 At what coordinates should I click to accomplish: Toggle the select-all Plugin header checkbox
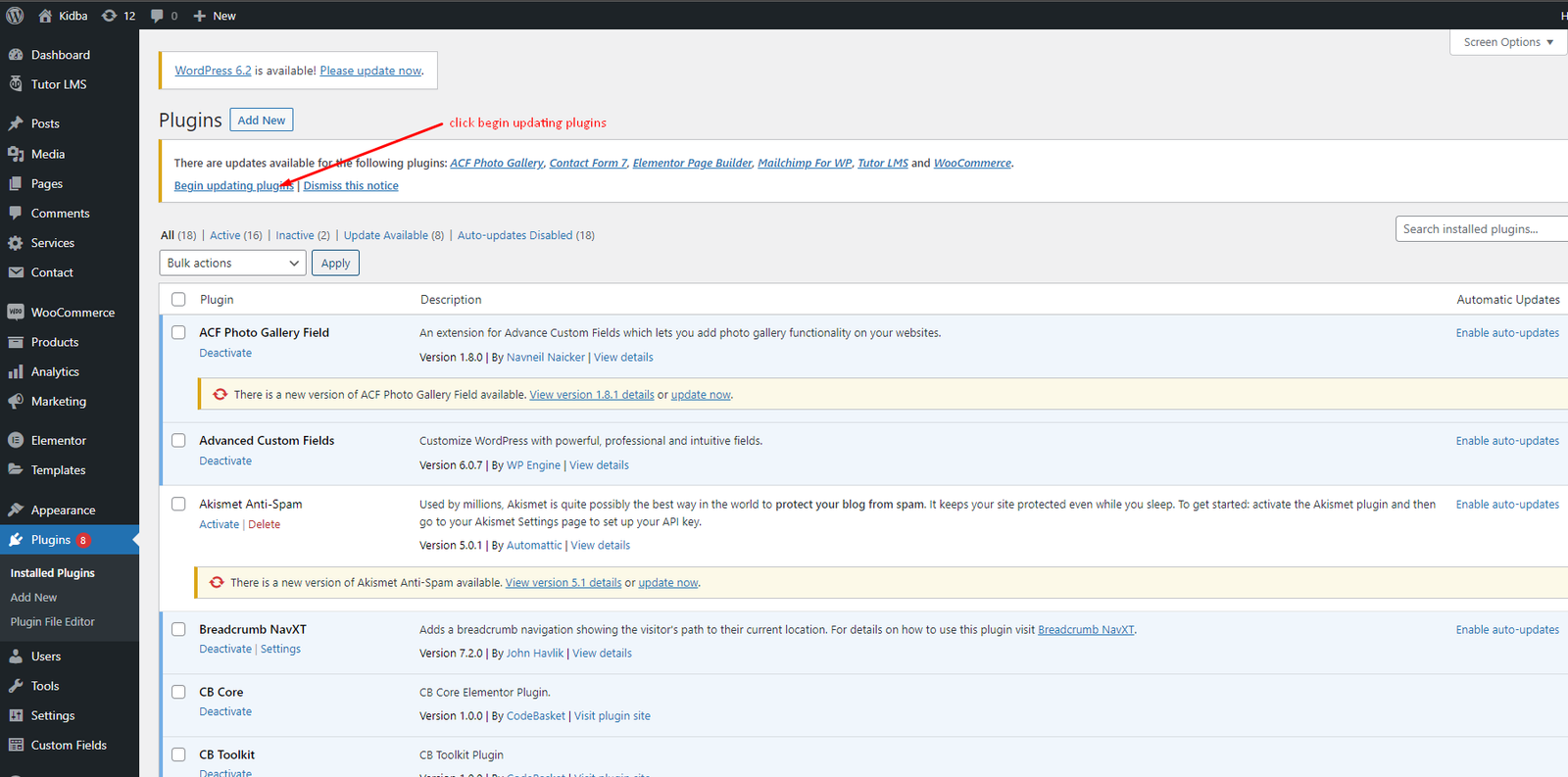click(178, 300)
